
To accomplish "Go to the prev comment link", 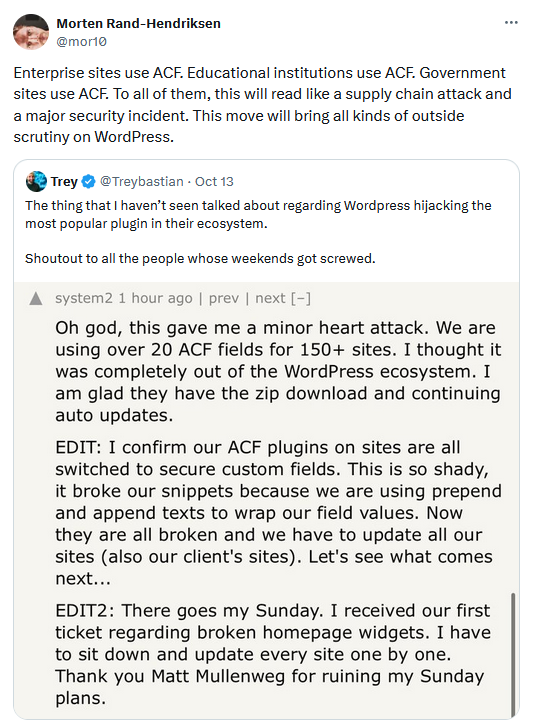I will (x=224, y=298).
